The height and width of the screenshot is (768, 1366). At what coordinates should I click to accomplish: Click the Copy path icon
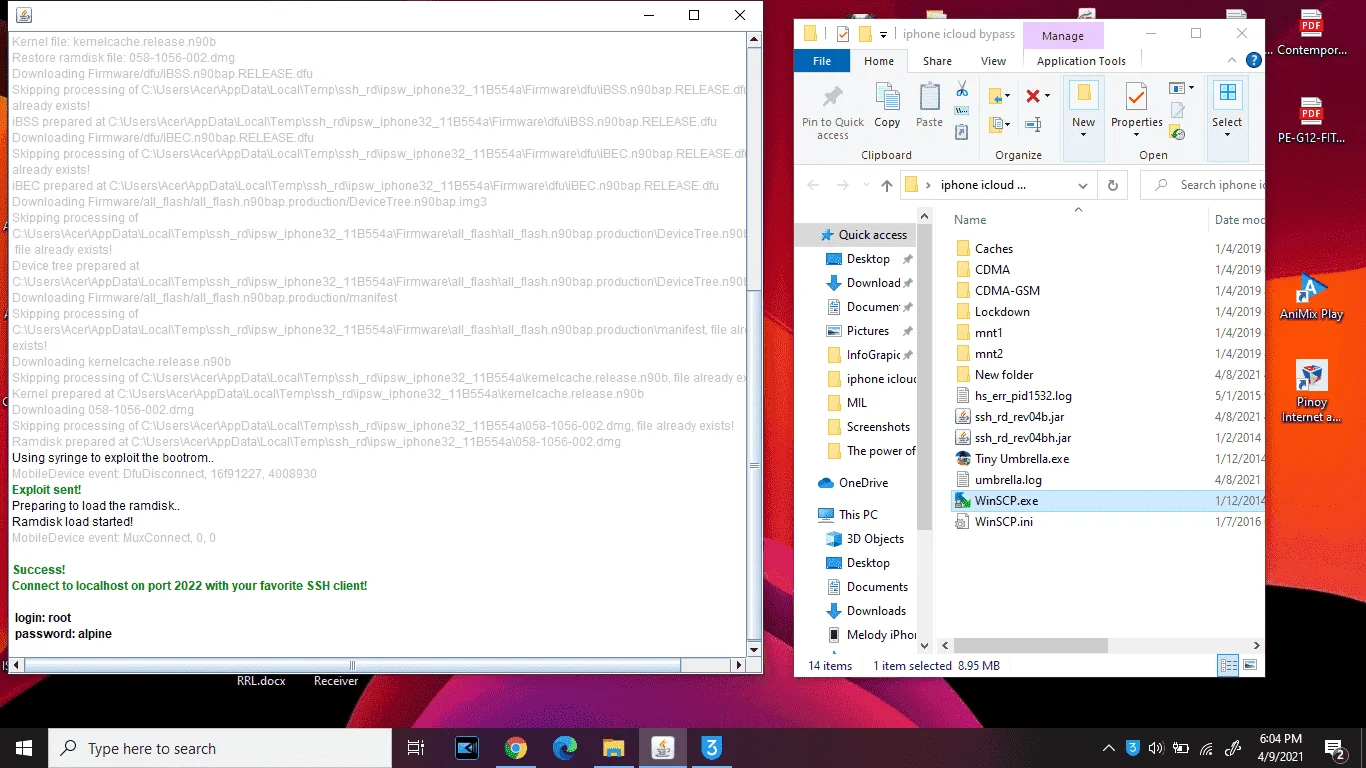point(962,110)
